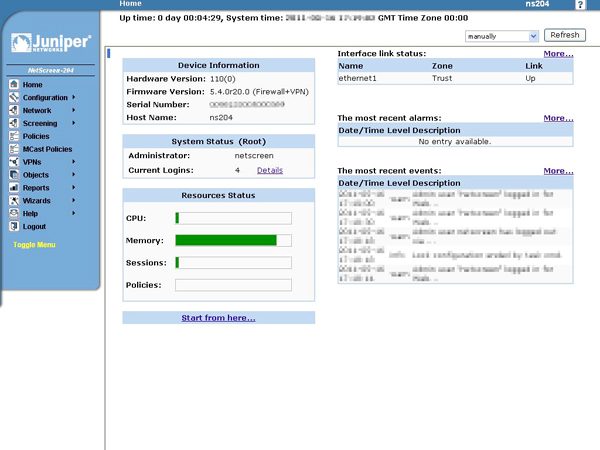Click the Juniper Networks logo
This screenshot has height=450, width=600.
coord(51,42)
